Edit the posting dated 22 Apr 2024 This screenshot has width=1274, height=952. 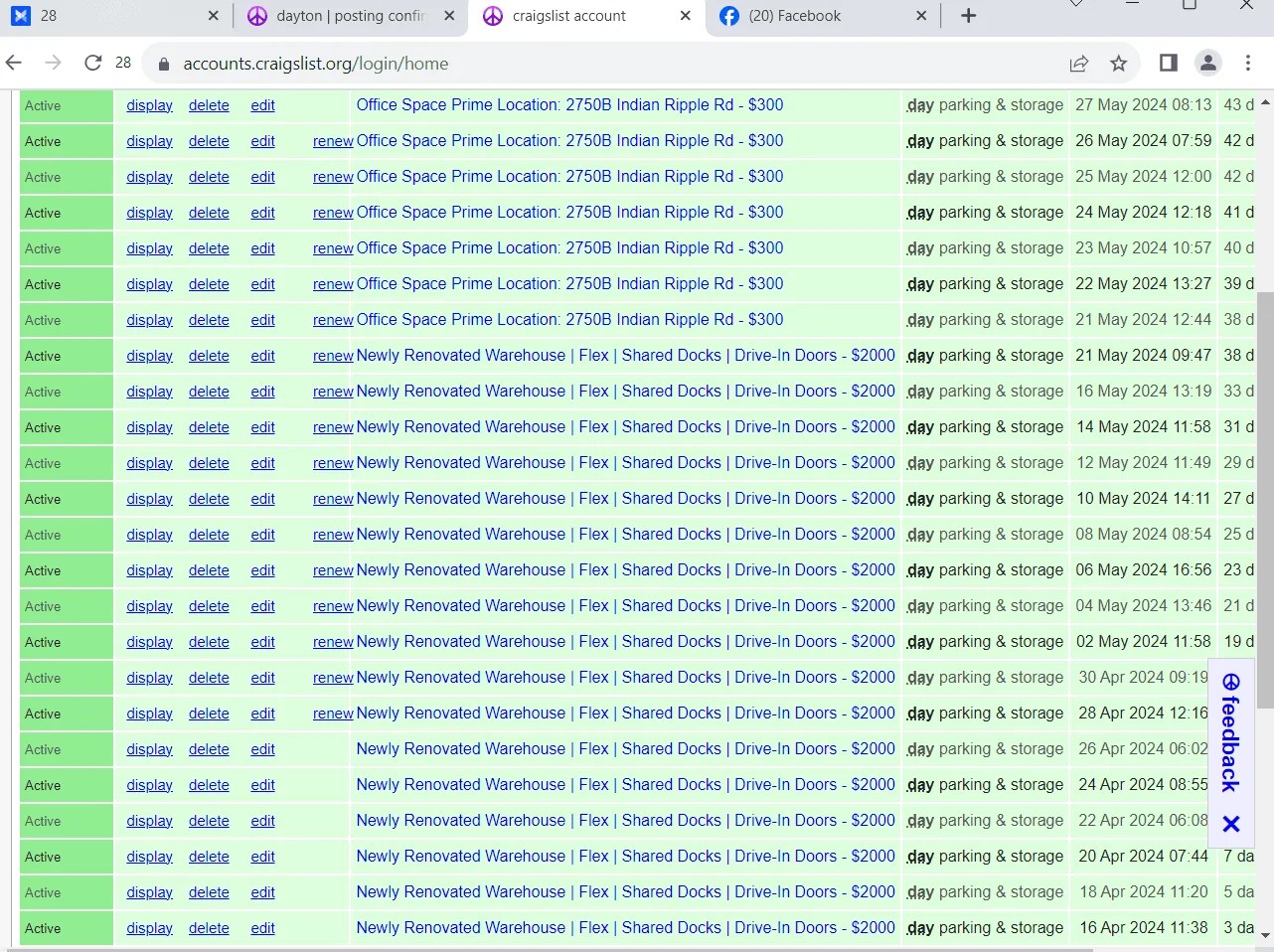click(x=262, y=821)
